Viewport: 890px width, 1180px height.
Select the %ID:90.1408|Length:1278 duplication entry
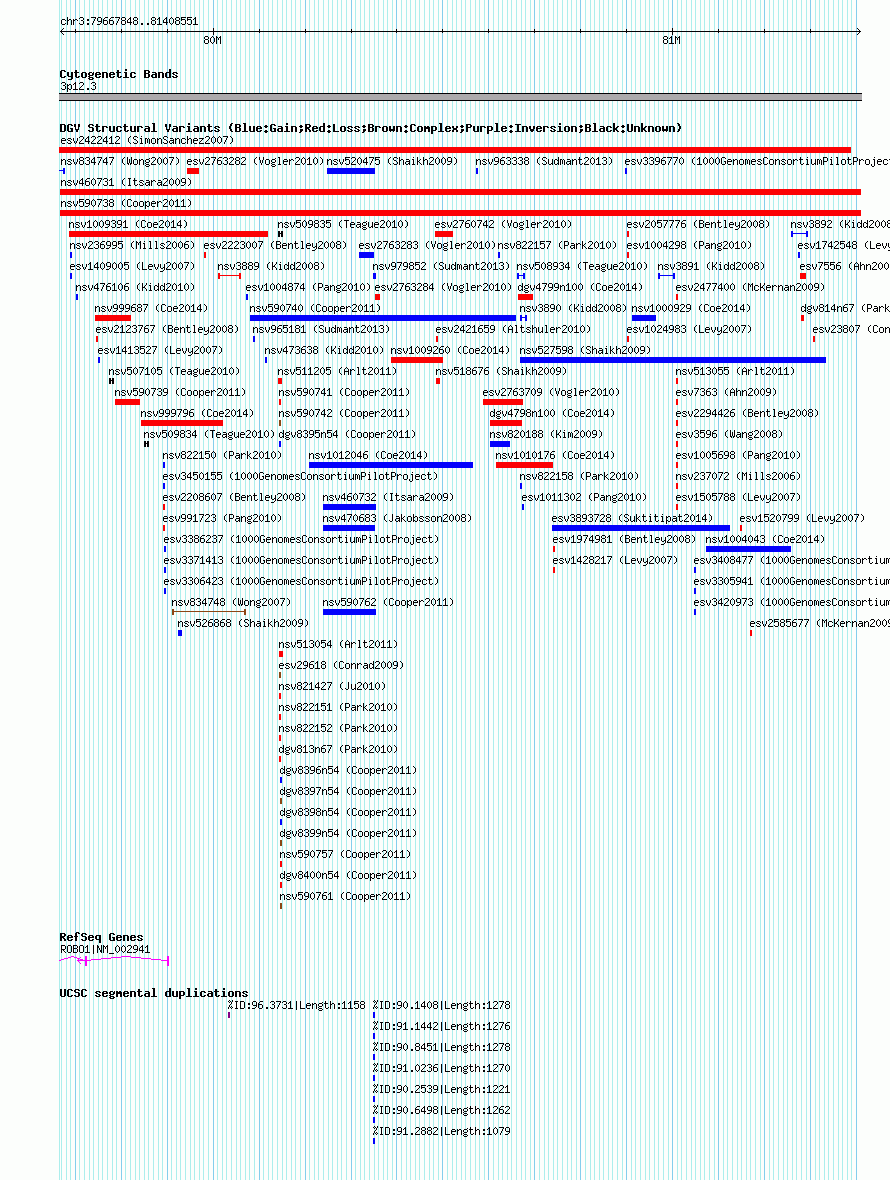(442, 1005)
